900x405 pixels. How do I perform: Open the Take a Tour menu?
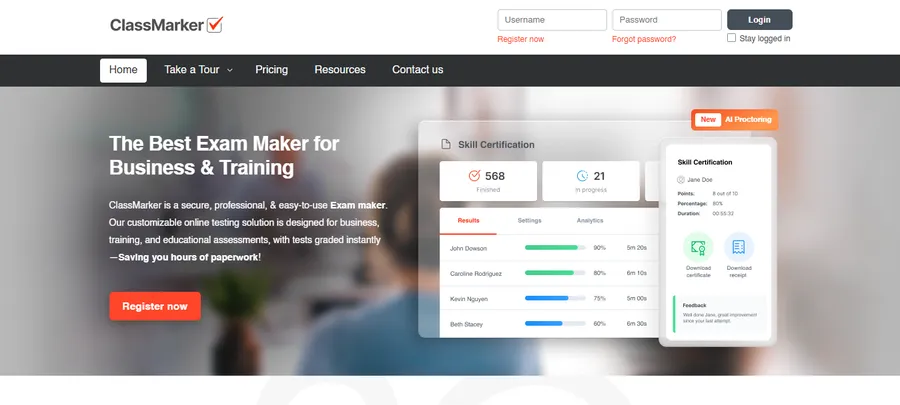192,70
